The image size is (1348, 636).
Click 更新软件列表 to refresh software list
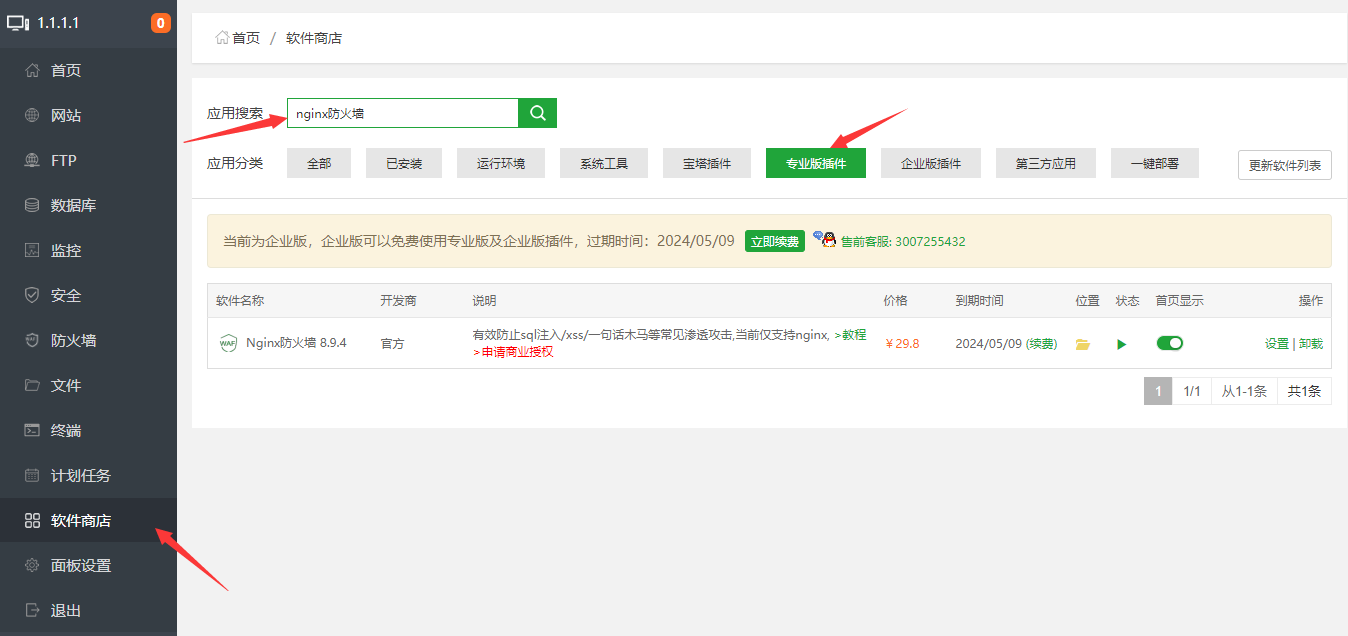(1284, 164)
